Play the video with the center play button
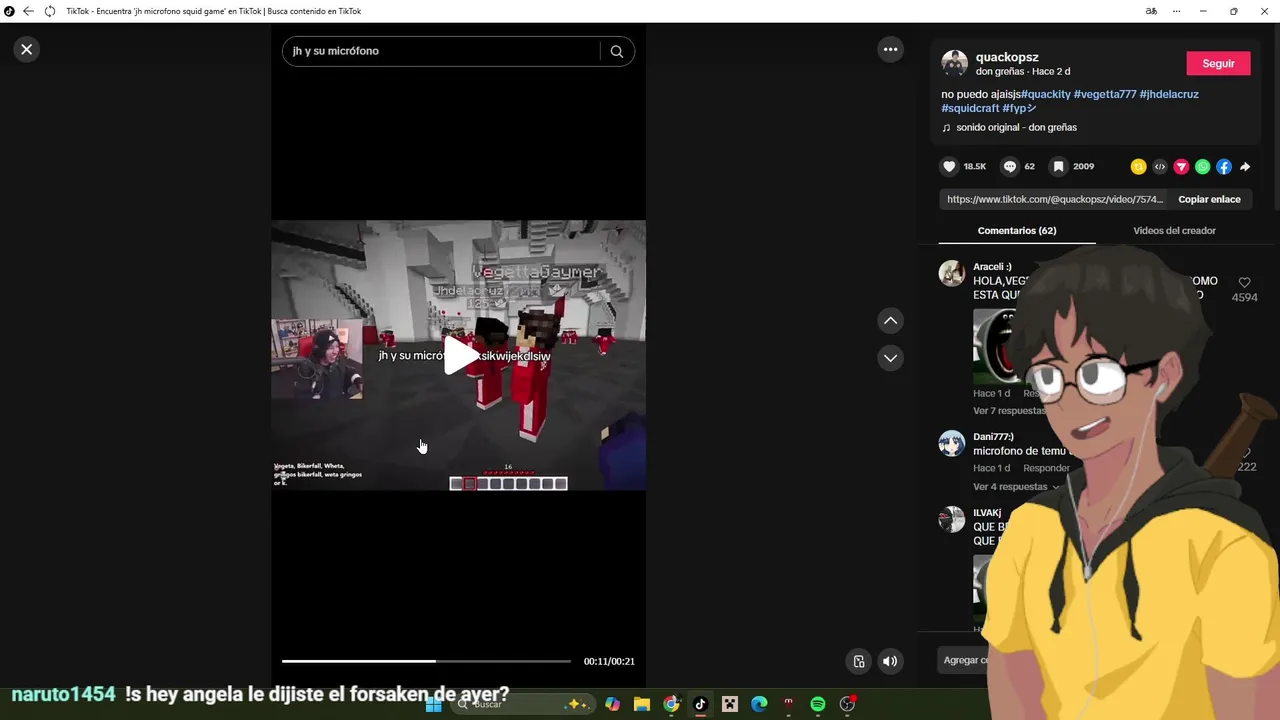The width and height of the screenshot is (1280, 720). tap(459, 355)
